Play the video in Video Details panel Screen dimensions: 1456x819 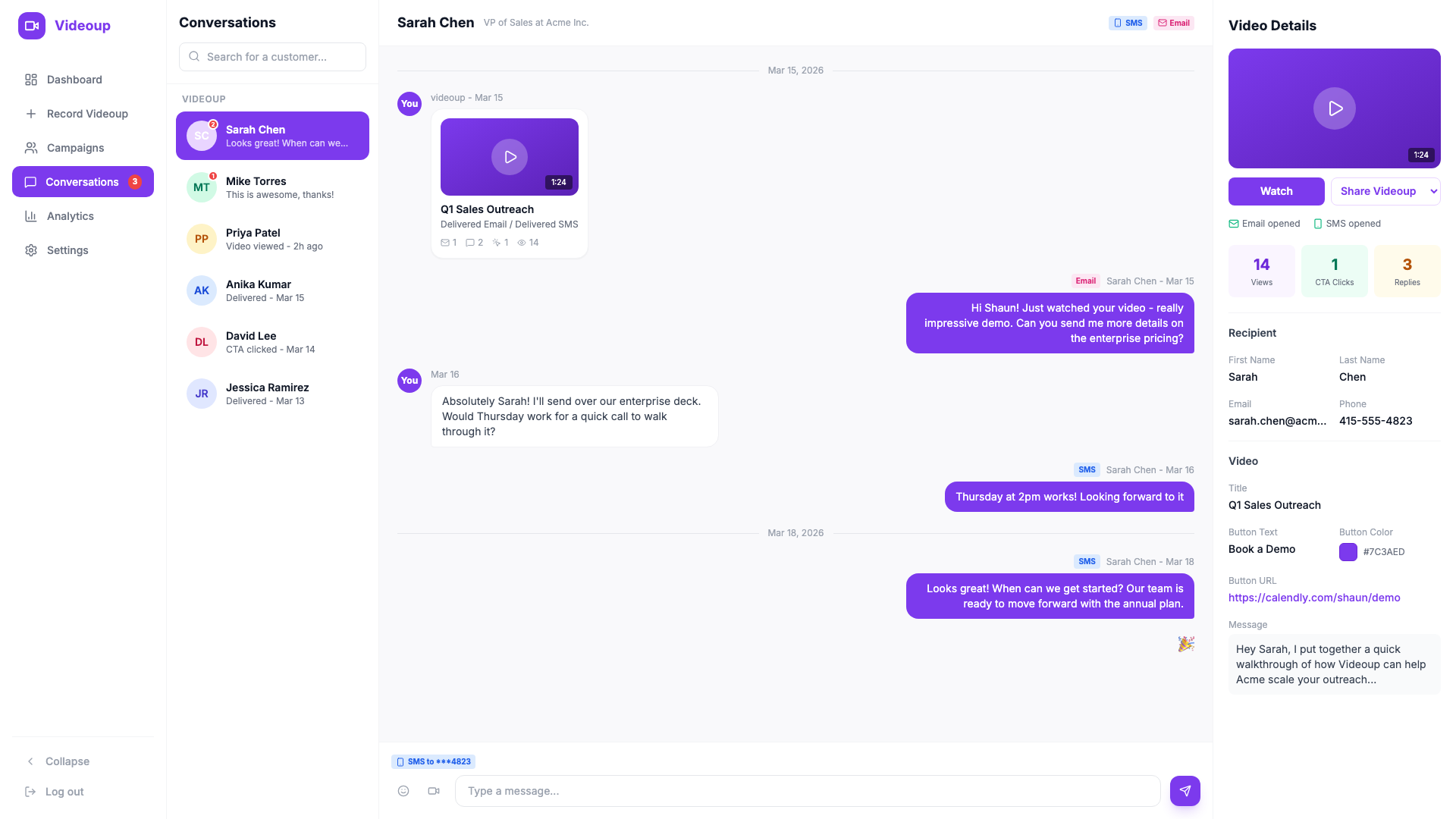click(x=1334, y=108)
